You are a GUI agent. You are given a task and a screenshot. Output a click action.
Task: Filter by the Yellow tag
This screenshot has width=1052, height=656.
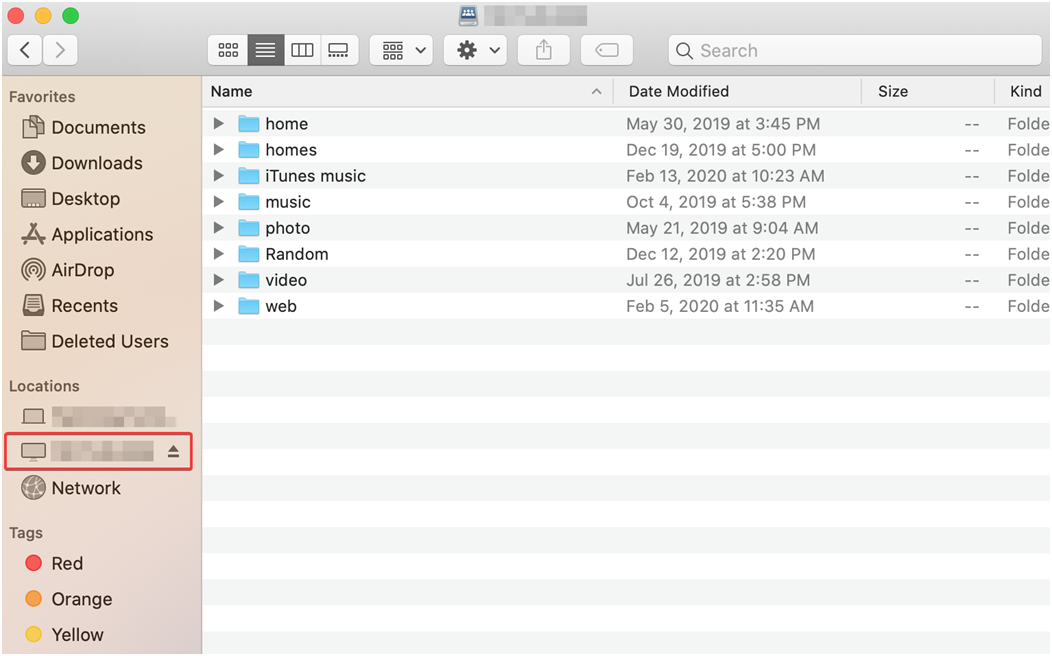[x=64, y=635]
